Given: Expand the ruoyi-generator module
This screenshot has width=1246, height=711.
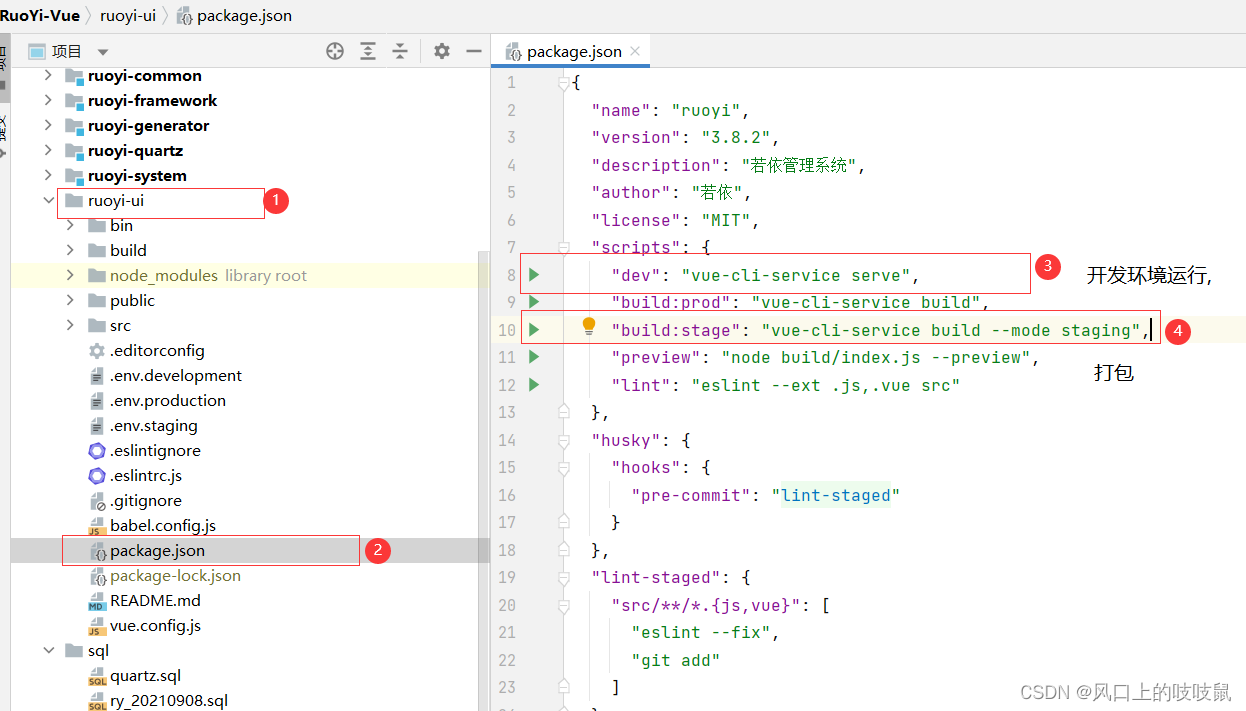Looking at the screenshot, I should coord(47,125).
